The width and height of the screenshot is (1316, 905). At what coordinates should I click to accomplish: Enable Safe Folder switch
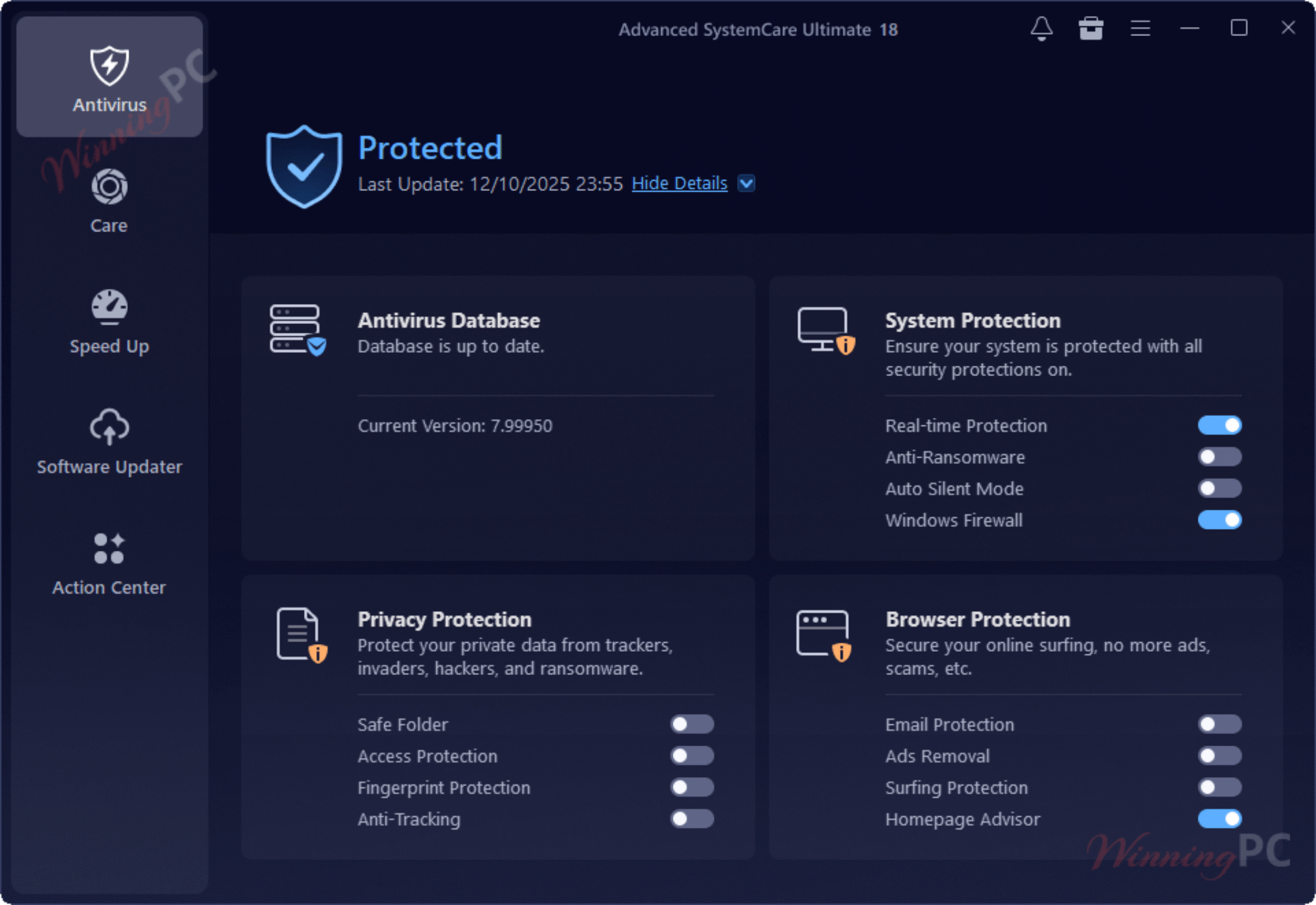point(692,724)
